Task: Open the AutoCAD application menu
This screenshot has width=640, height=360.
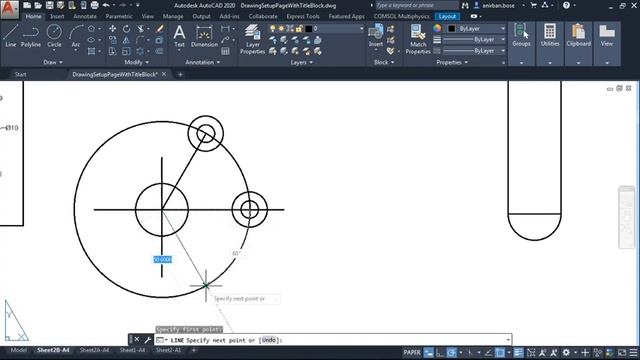Action: [x=9, y=9]
